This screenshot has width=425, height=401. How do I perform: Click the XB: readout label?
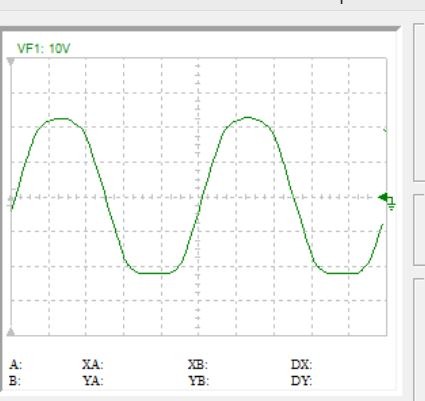pos(198,365)
